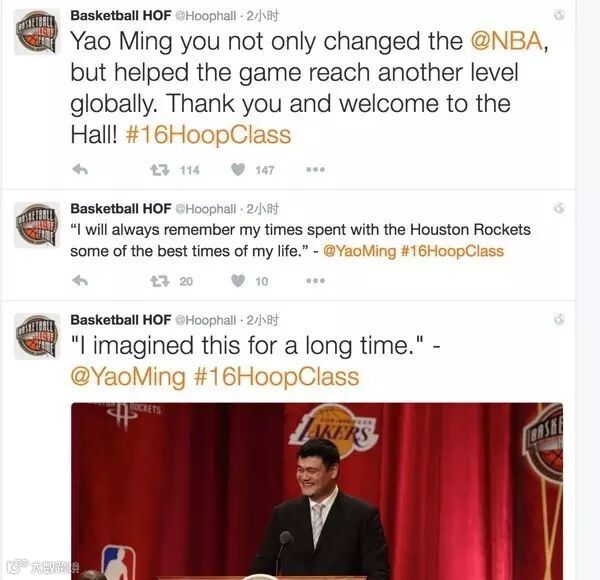600x580 pixels.
Task: Open @YaoMing mention in "imagined" tweet
Action: 128,377
